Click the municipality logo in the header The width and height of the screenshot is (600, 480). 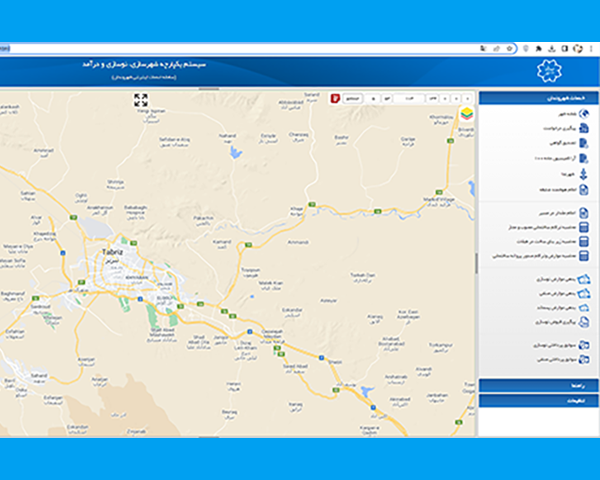pos(549,71)
